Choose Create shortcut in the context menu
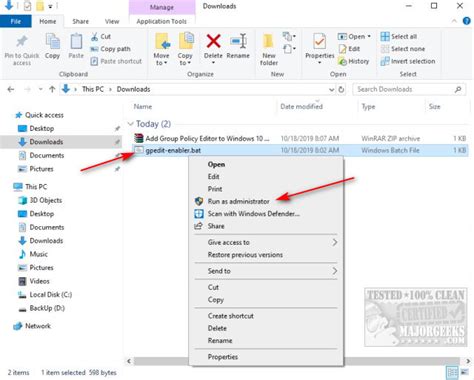474x380 pixels. pos(231,316)
